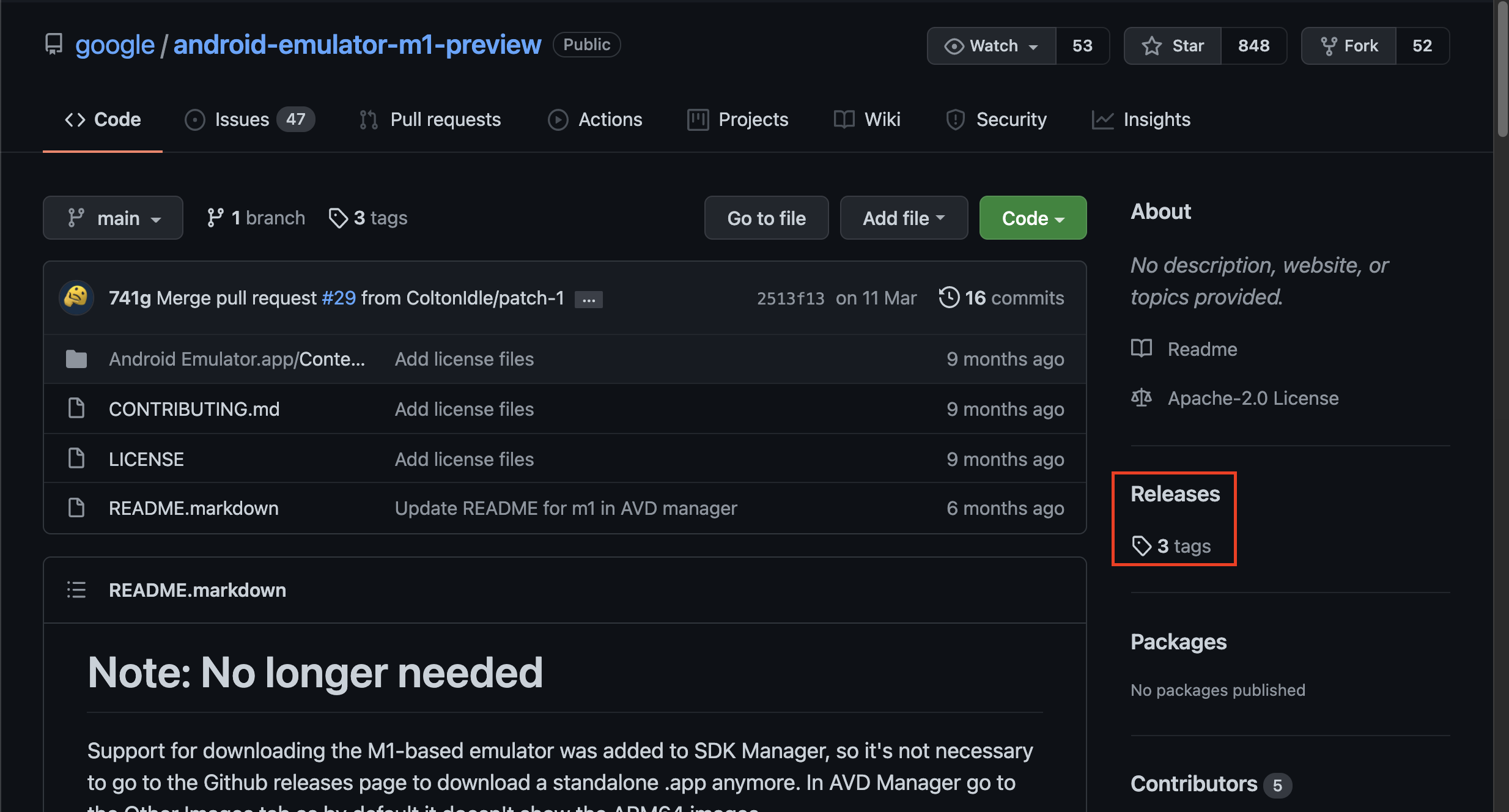Viewport: 1509px width, 812px height.
Task: Switch to the Code tab
Action: (x=103, y=119)
